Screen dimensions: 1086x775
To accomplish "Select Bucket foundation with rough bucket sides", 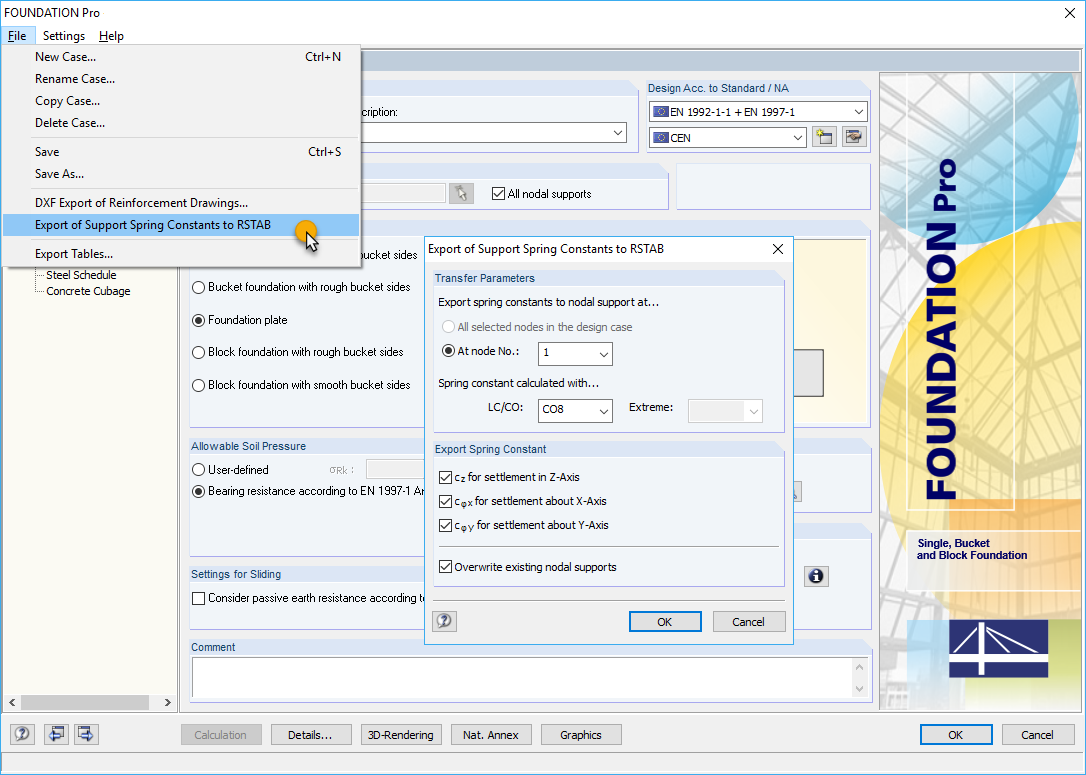I will click(198, 287).
